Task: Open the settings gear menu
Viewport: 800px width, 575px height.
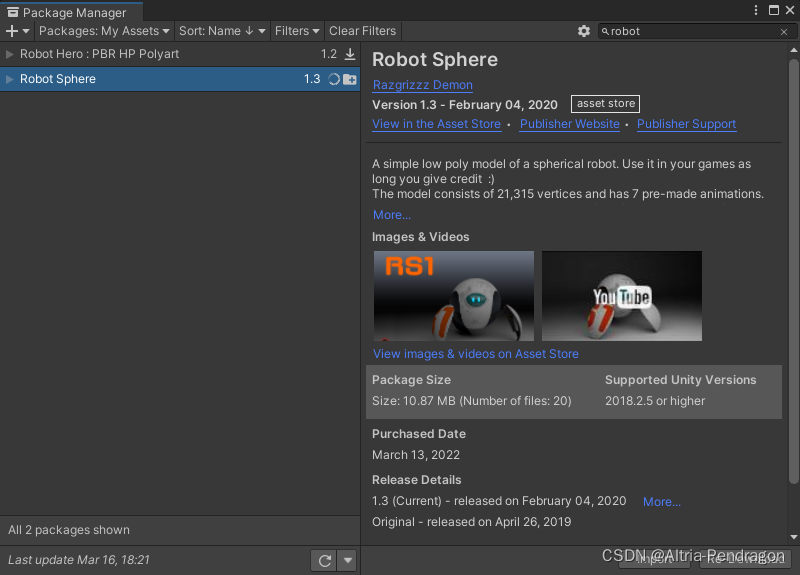Action: tap(584, 31)
